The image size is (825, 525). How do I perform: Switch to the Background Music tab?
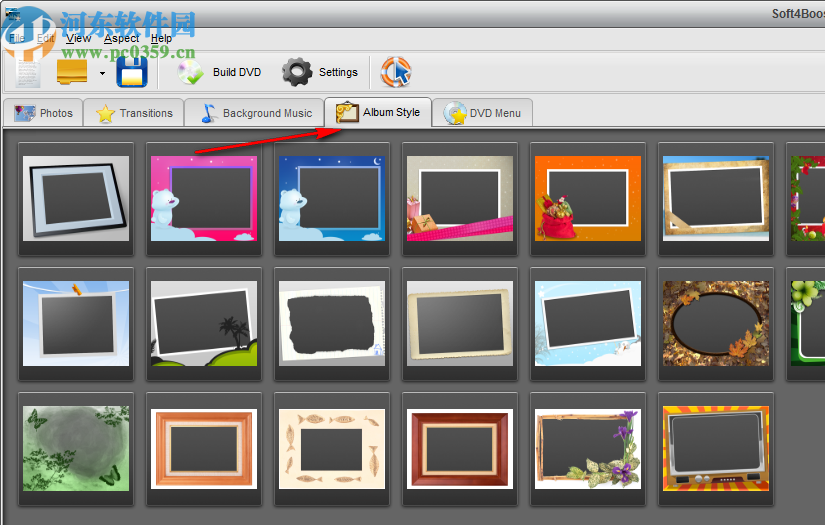[x=255, y=113]
